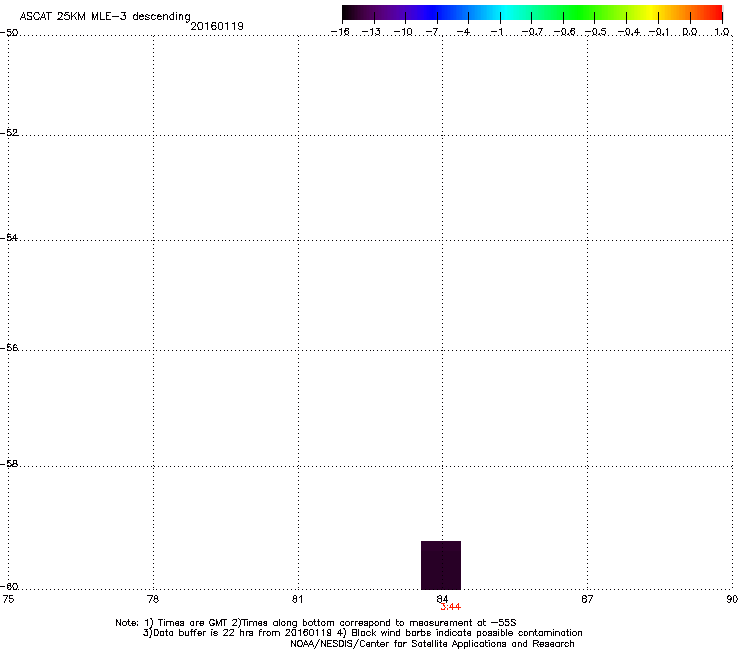Click the 1.0 color bar label
The image size is (740, 650).
click(x=722, y=32)
